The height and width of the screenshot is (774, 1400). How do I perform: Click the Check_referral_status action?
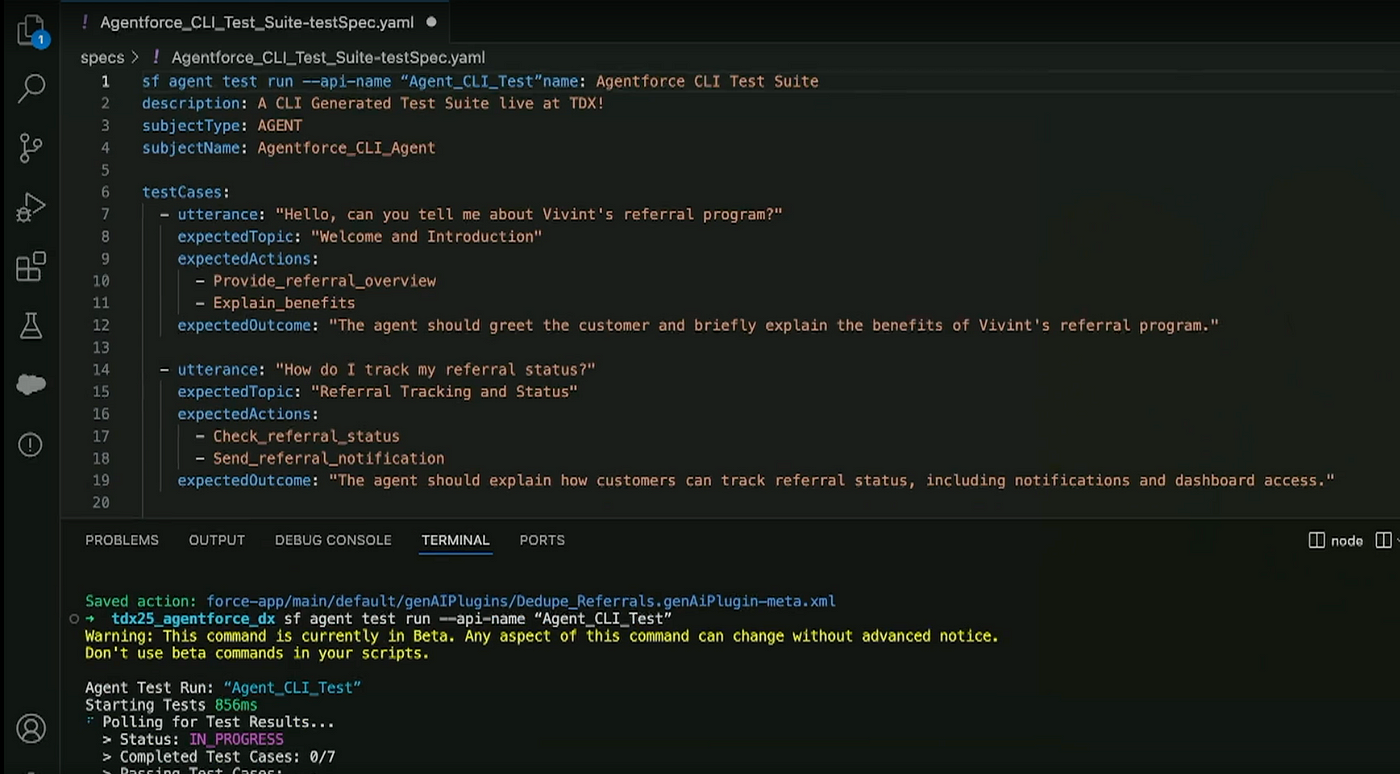(x=306, y=436)
